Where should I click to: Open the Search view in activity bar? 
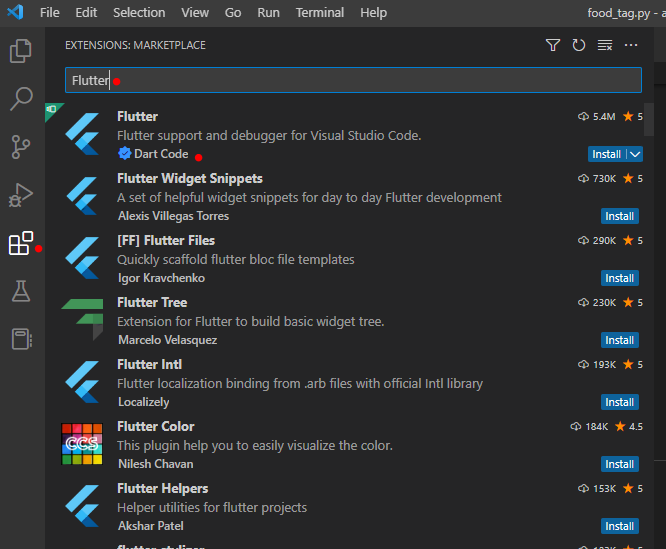(20, 99)
